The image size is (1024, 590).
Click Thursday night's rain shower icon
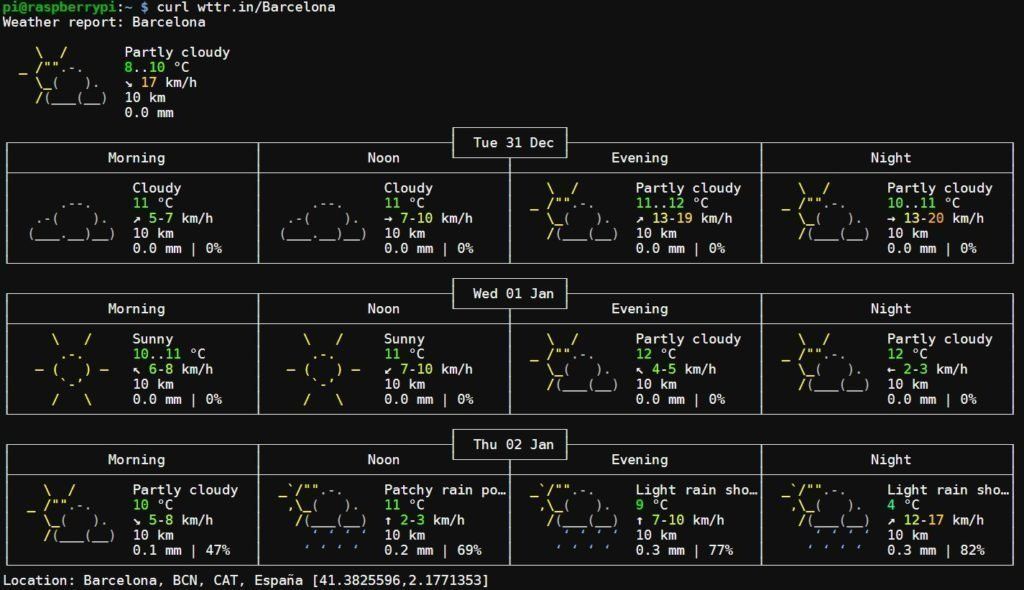tap(826, 518)
